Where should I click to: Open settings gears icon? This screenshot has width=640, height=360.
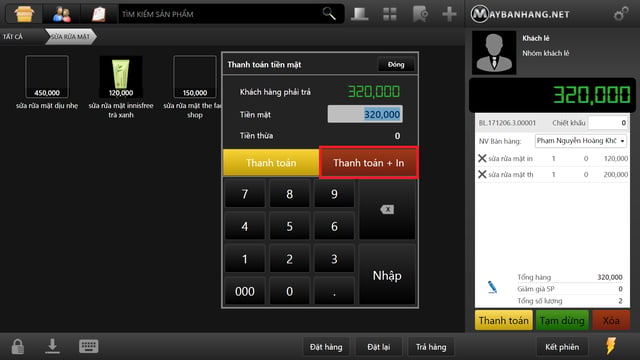pos(621,14)
